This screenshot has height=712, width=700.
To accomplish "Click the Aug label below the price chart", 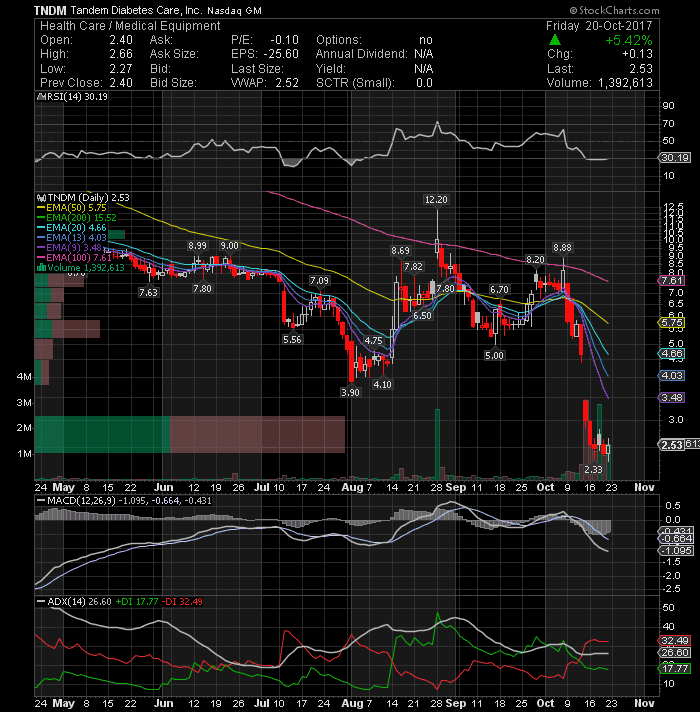I will pos(353,487).
